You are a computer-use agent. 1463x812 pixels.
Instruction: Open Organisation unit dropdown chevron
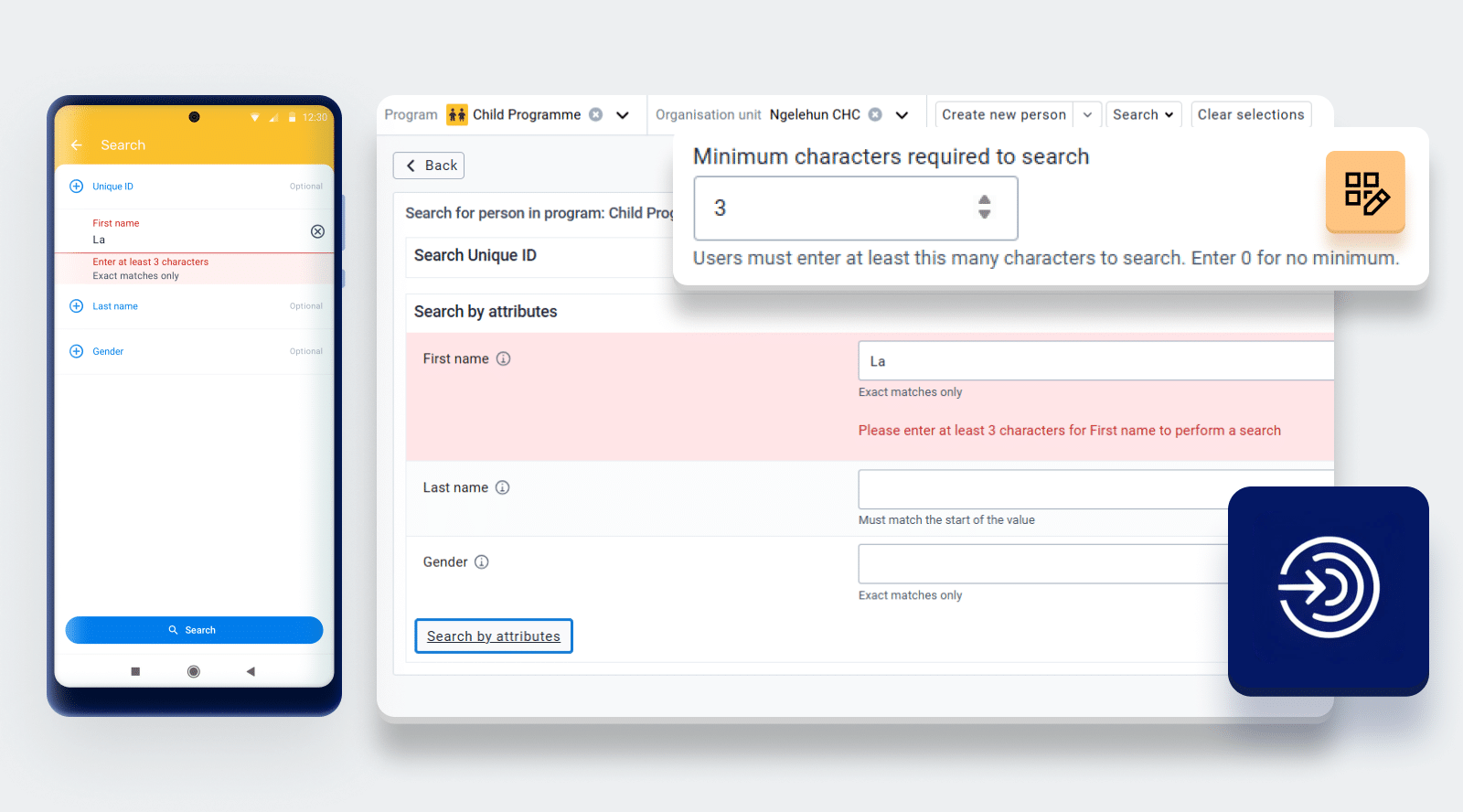[902, 115]
